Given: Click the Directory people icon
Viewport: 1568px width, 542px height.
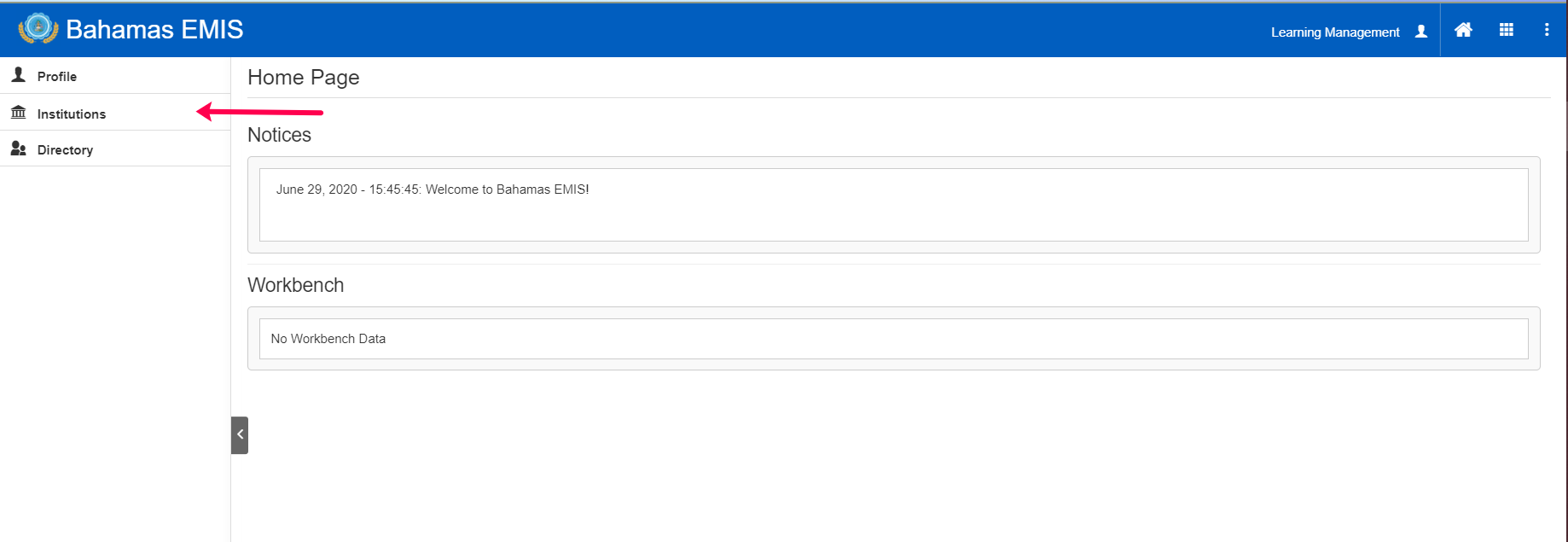Looking at the screenshot, I should 19,149.
